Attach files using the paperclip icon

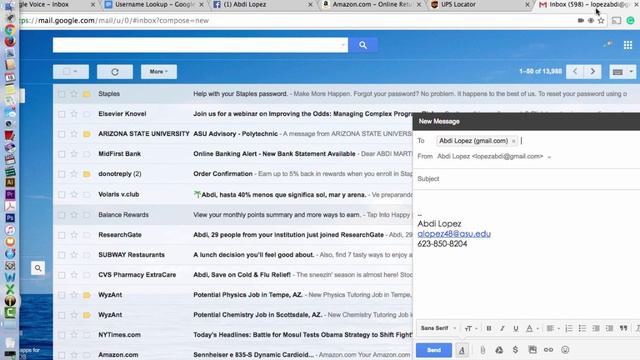point(482,350)
